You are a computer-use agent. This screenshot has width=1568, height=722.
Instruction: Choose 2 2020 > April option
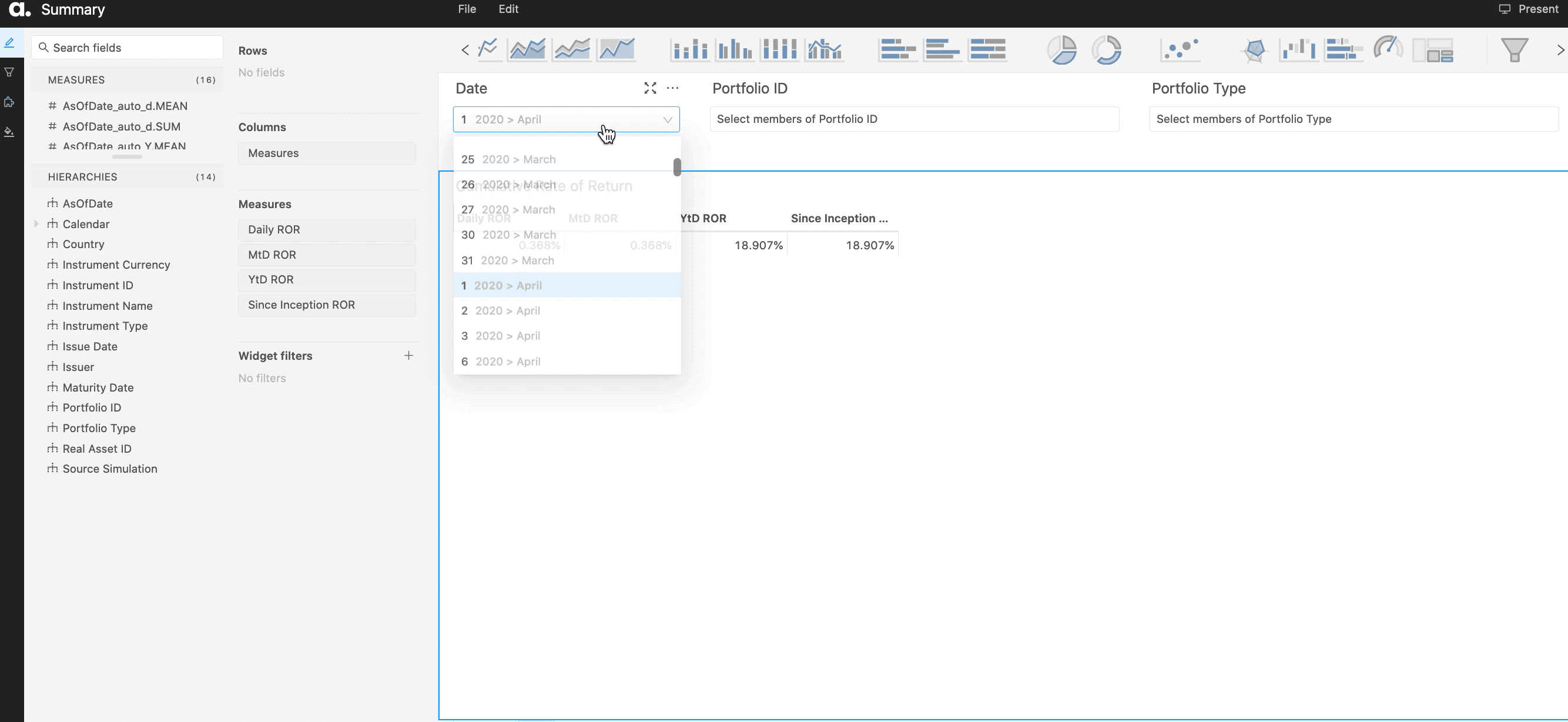tap(566, 310)
